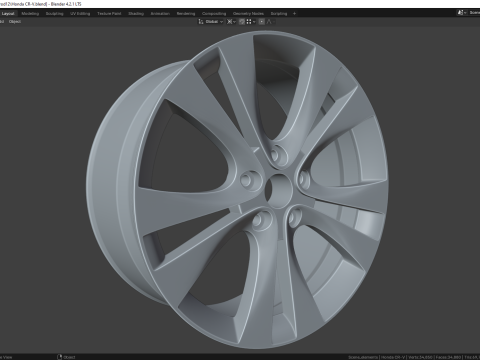Open the transform pivot point selector

[x=231, y=22]
